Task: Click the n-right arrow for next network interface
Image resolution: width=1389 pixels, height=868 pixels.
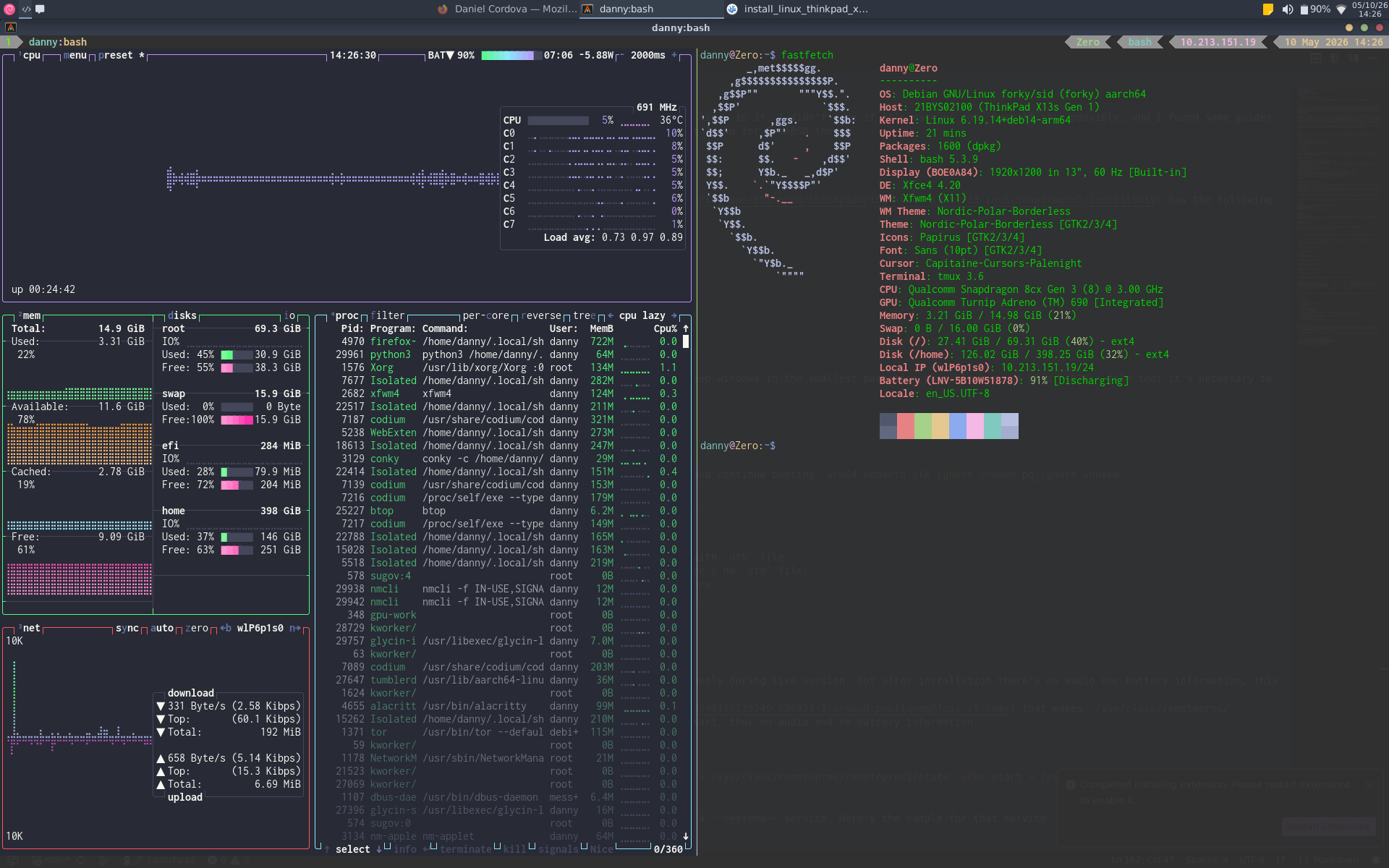Action: tap(295, 628)
